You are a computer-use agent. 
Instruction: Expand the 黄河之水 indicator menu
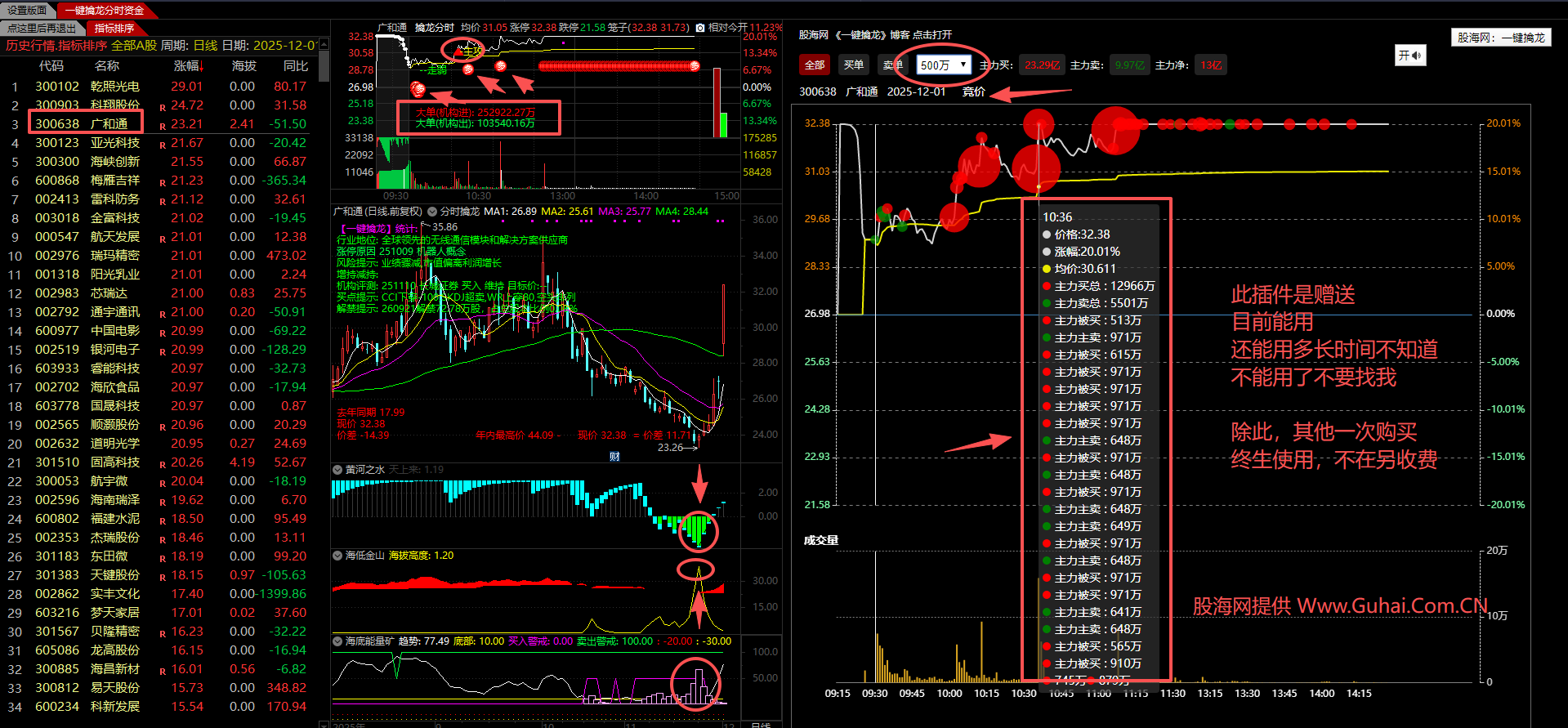click(x=337, y=470)
